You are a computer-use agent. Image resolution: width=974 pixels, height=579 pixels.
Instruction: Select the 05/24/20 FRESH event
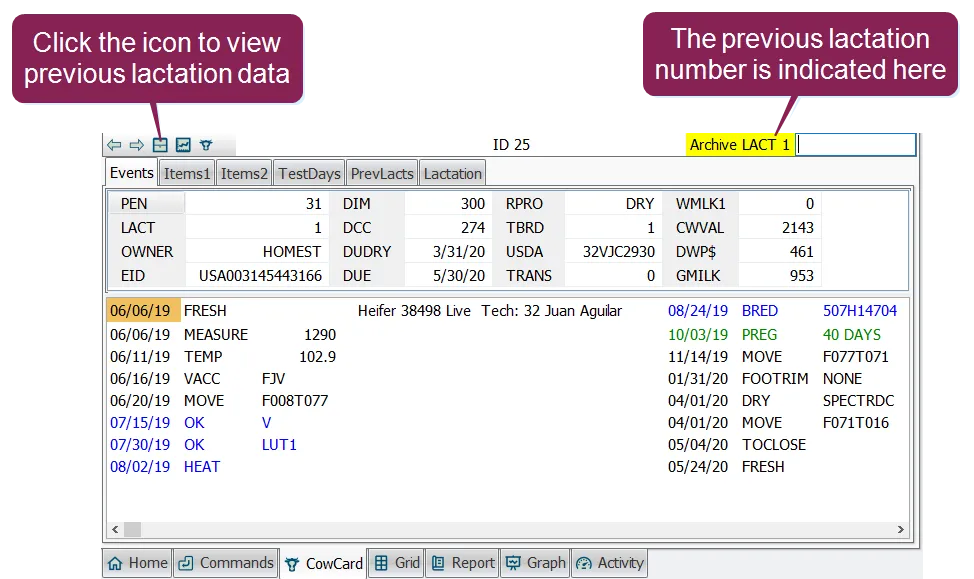726,467
